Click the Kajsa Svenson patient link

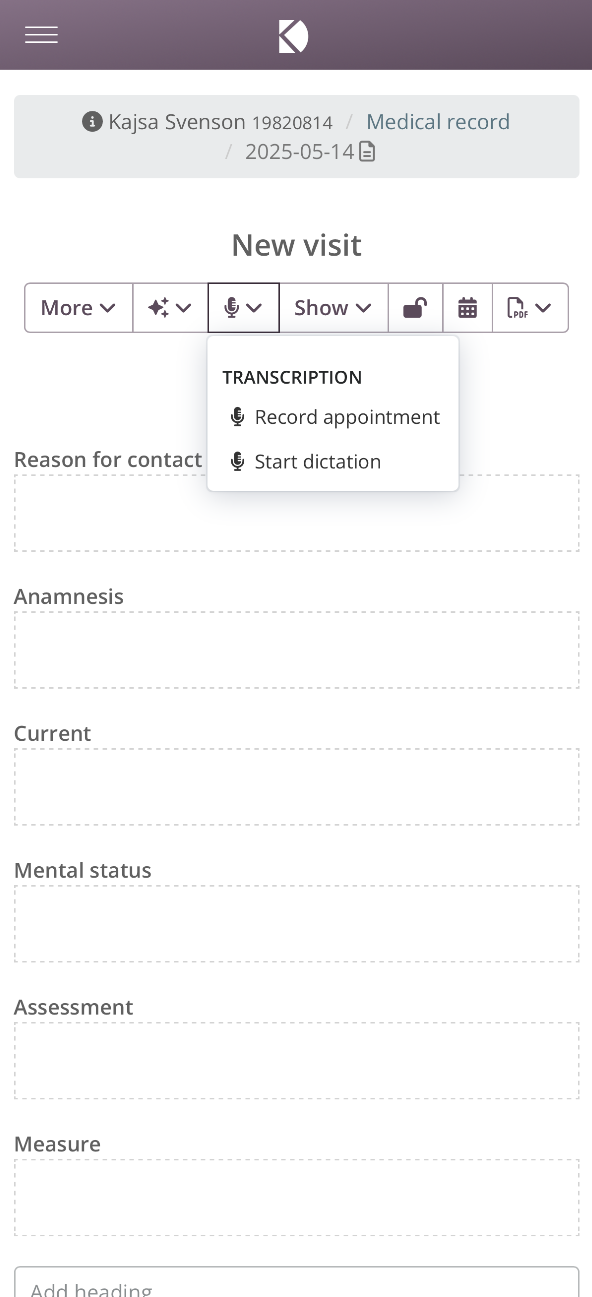pos(177,122)
